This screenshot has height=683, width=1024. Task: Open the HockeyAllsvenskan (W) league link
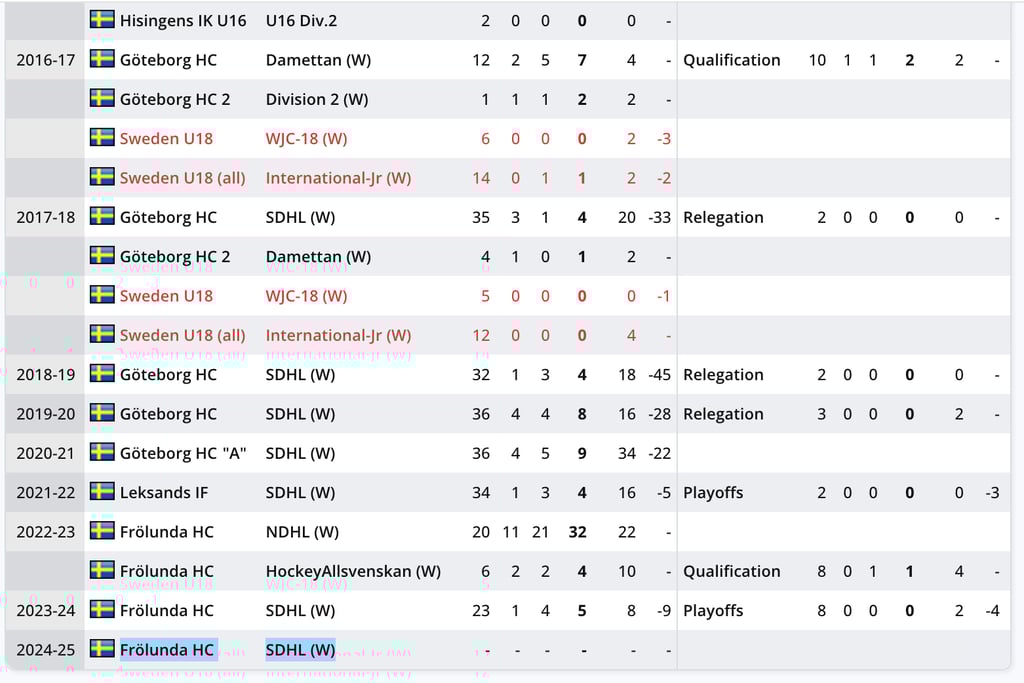tap(353, 571)
